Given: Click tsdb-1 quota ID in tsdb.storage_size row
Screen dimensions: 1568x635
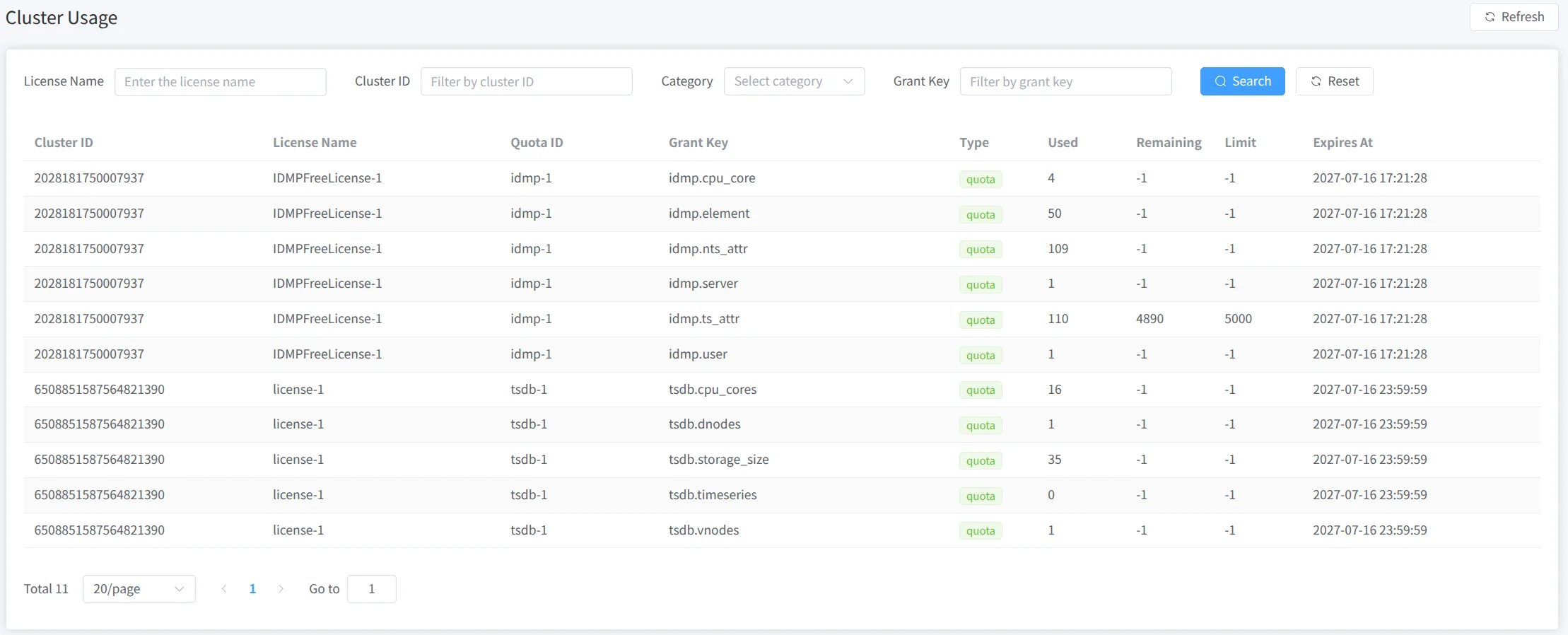Looking at the screenshot, I should pos(529,460).
